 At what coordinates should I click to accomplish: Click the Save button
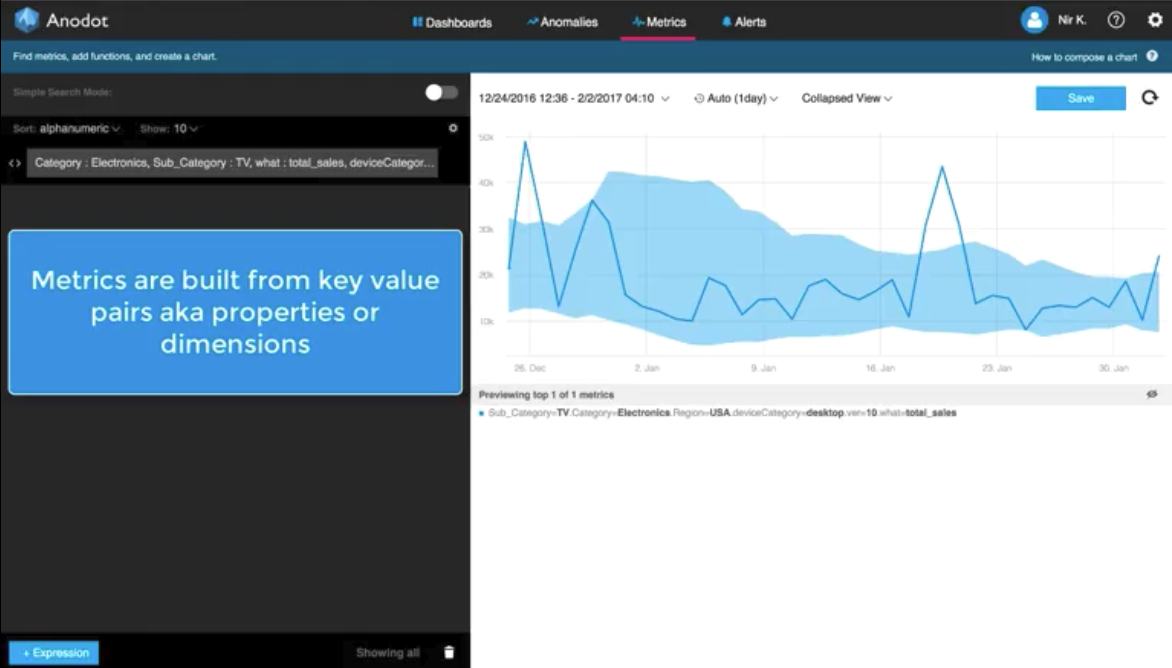[1080, 98]
